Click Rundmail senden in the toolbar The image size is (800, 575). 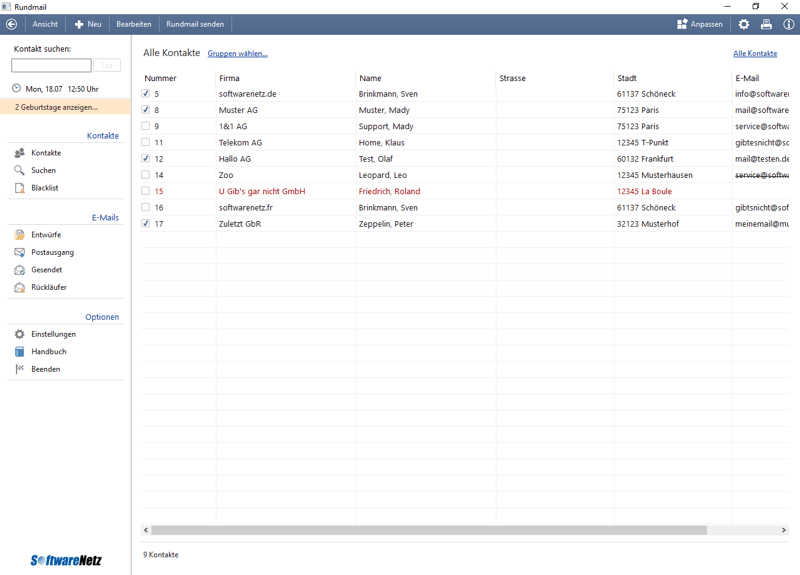coord(195,24)
